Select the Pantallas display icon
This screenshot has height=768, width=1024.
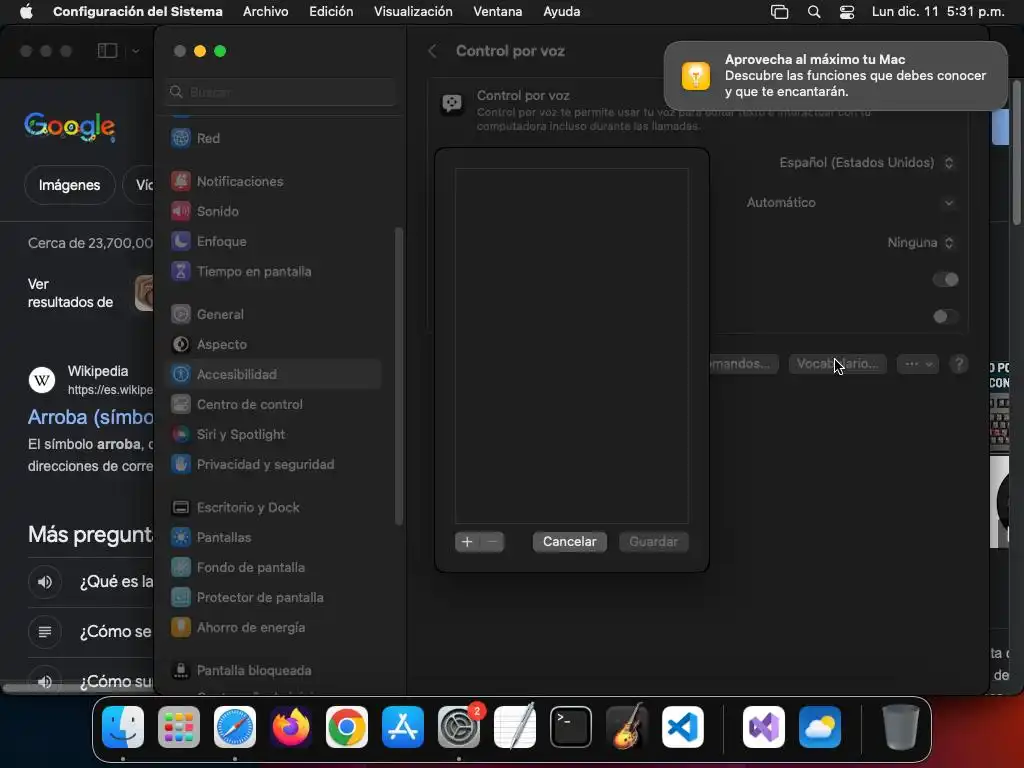click(x=181, y=537)
